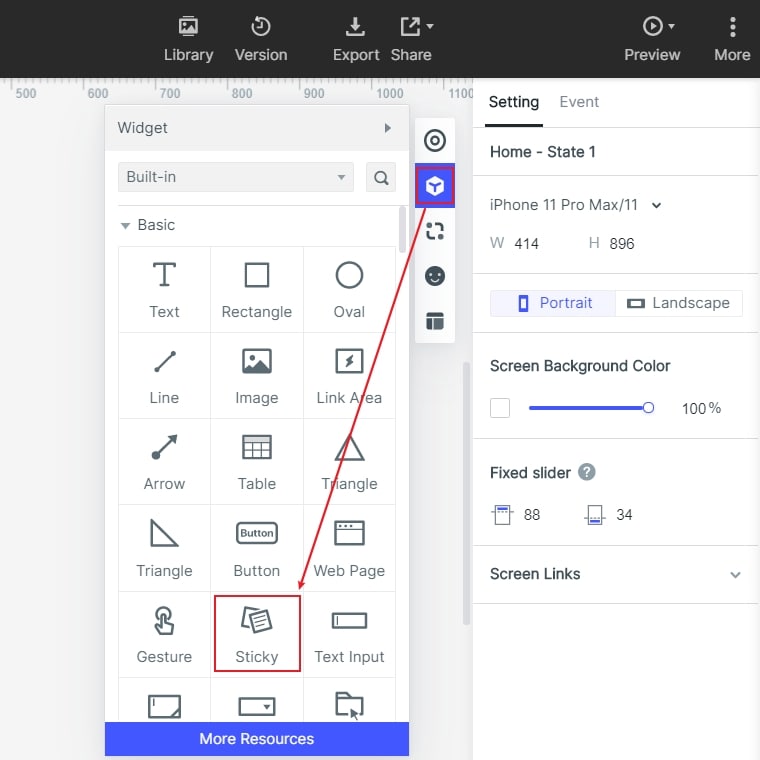Pick the Image widget

257,376
